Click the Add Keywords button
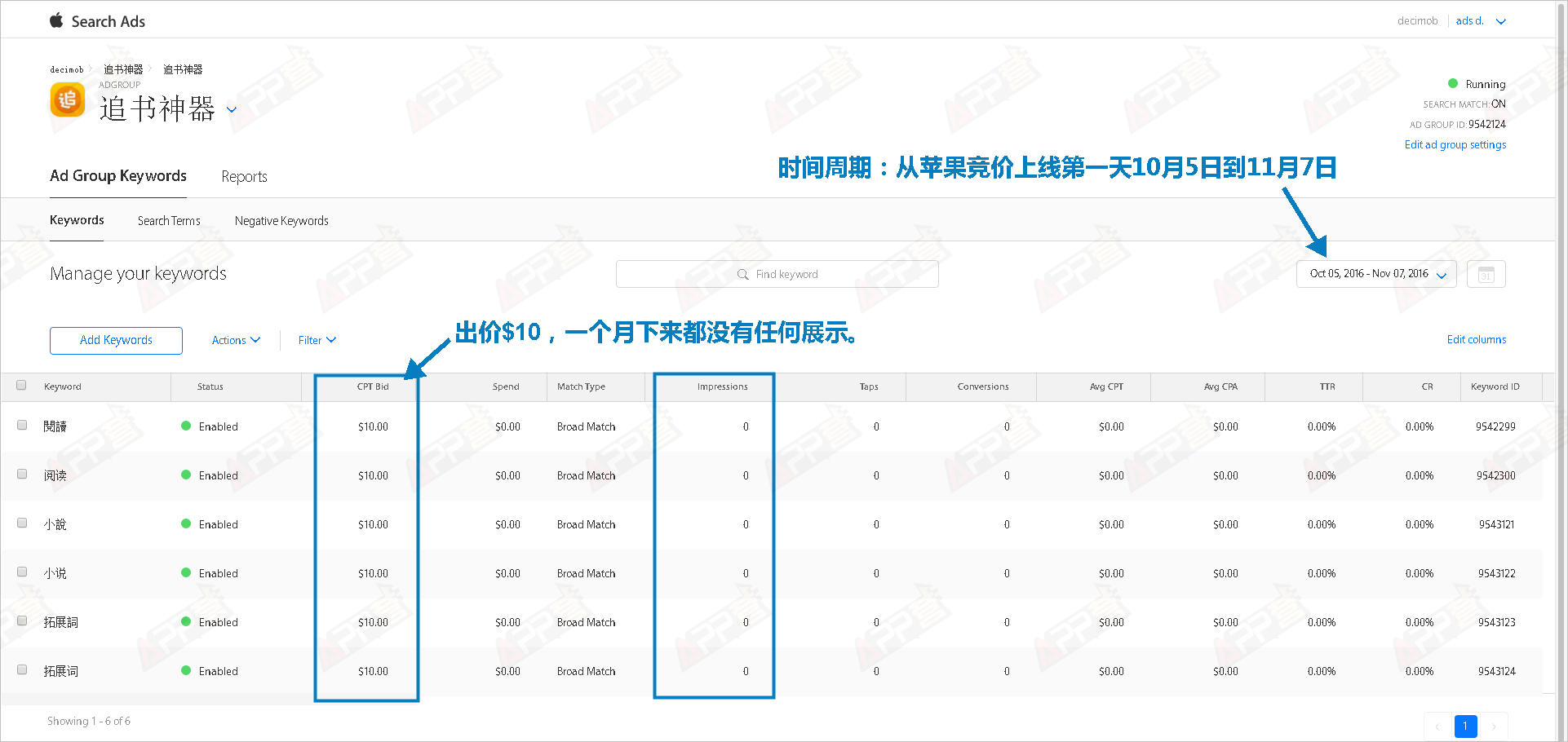The image size is (1568, 742). click(116, 340)
